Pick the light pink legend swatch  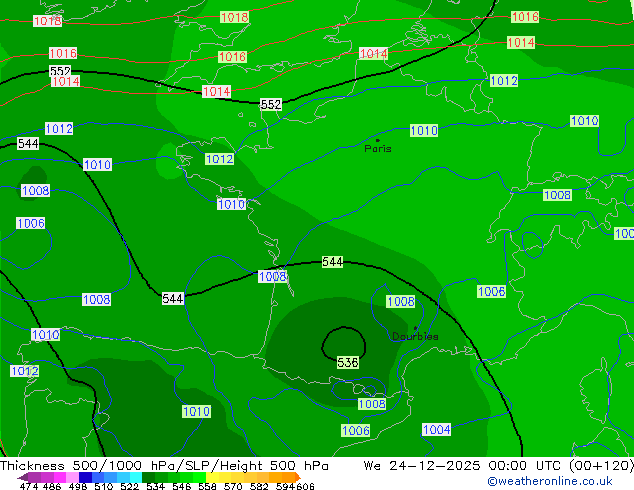72,477
